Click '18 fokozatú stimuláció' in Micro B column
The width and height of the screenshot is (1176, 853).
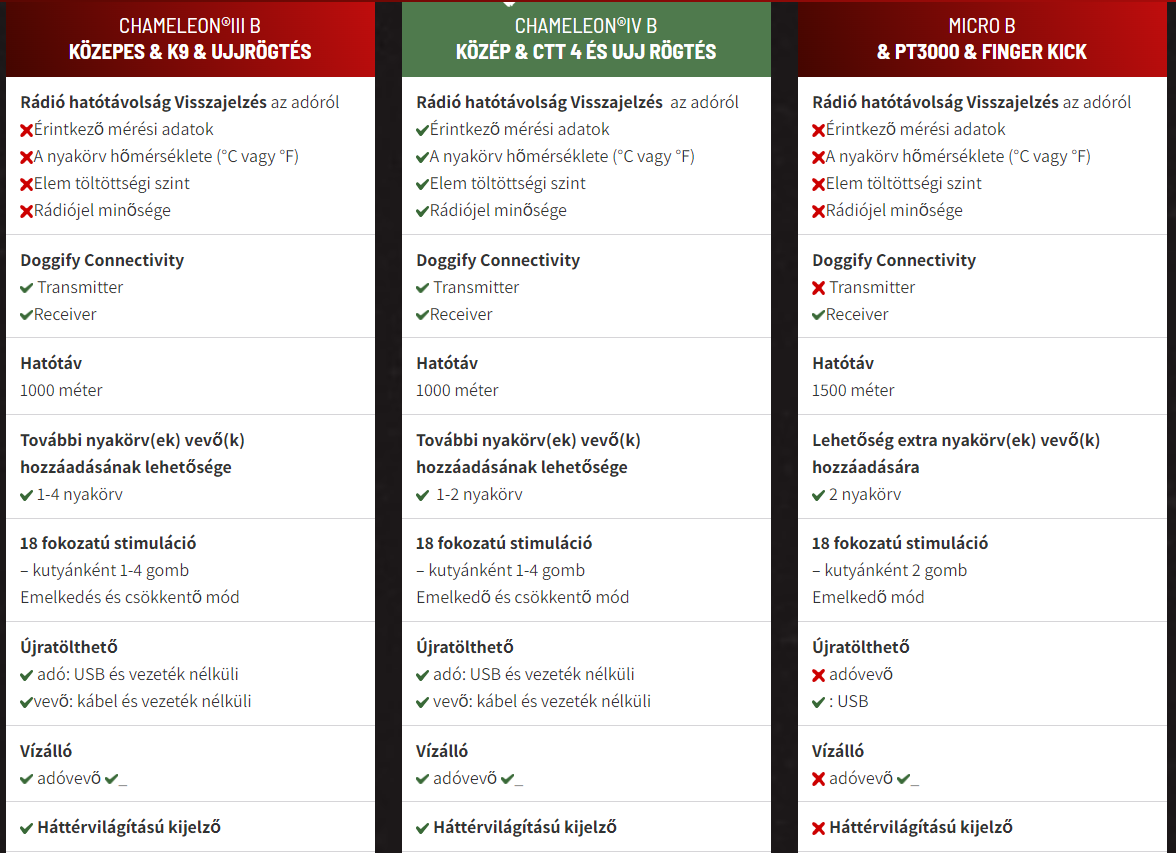coord(900,543)
